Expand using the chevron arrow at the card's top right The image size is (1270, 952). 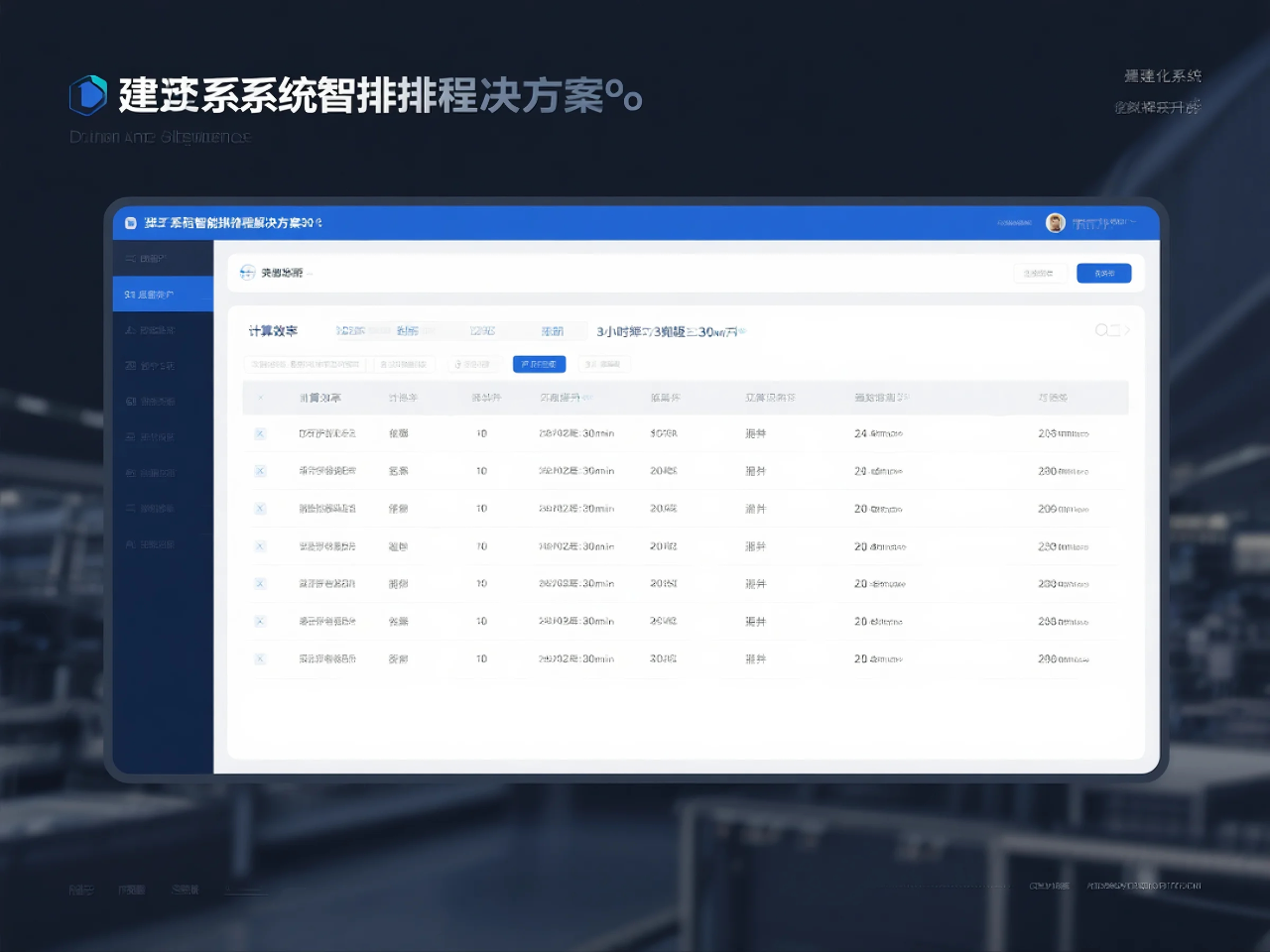click(x=1126, y=330)
